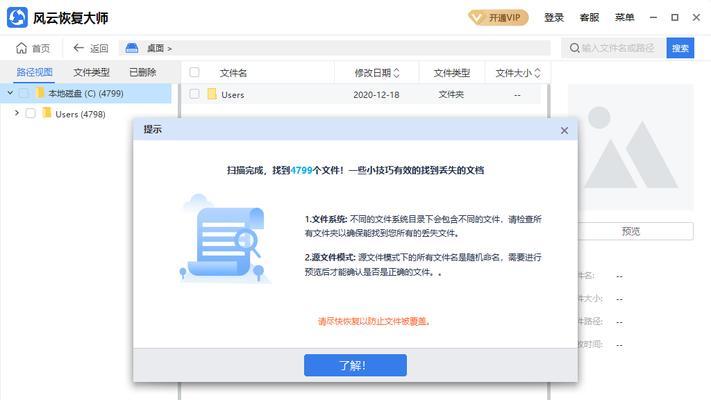
Task: Click the 风云恢复大师 app logo
Action: point(17,18)
